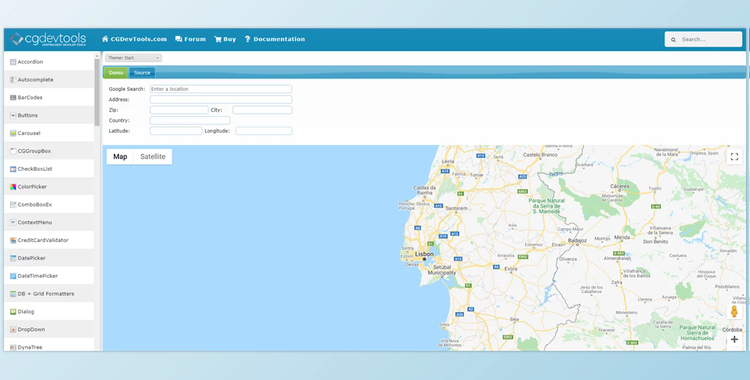
Task: Switch to the Demo tab
Action: [x=116, y=73]
